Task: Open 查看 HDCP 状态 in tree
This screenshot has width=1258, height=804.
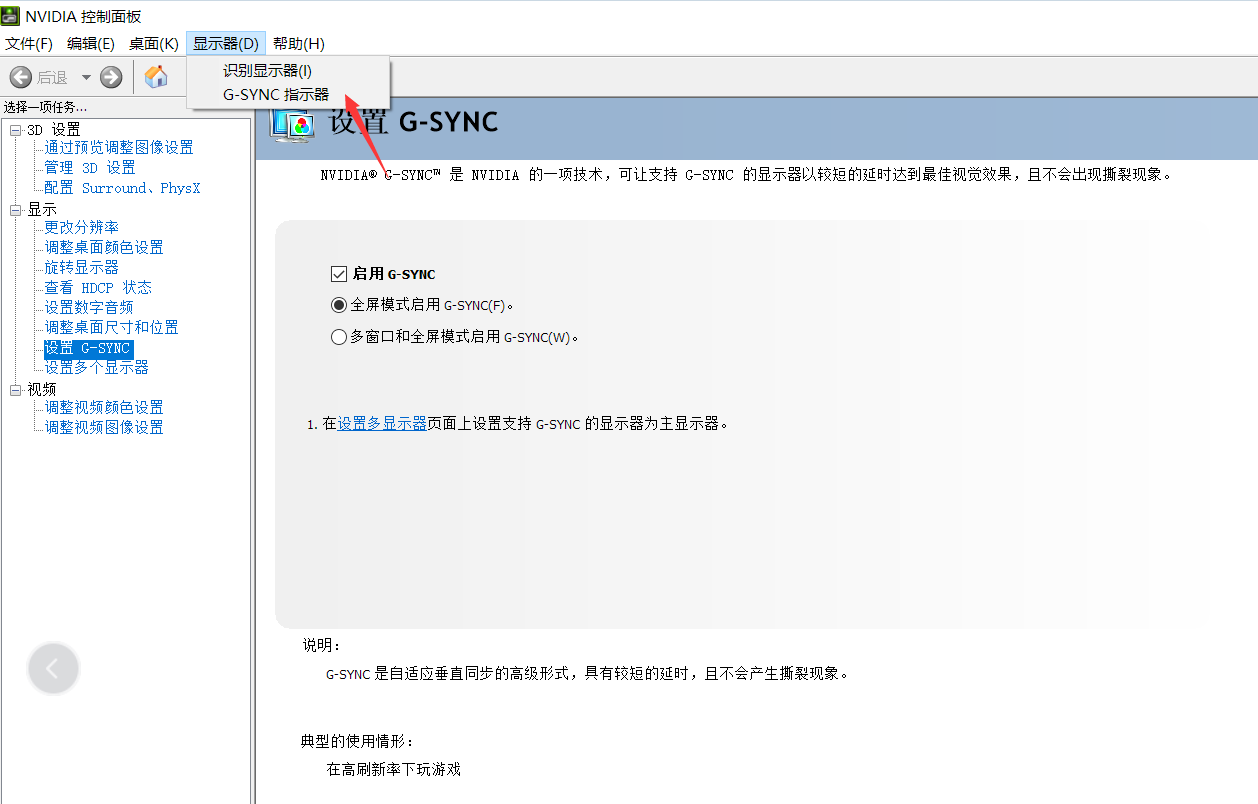Action: [98, 287]
